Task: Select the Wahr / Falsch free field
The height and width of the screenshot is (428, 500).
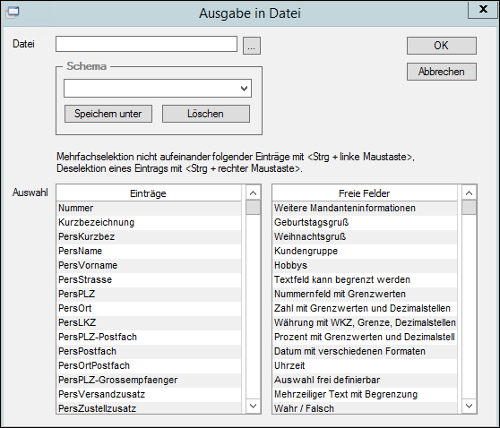Action: click(365, 408)
